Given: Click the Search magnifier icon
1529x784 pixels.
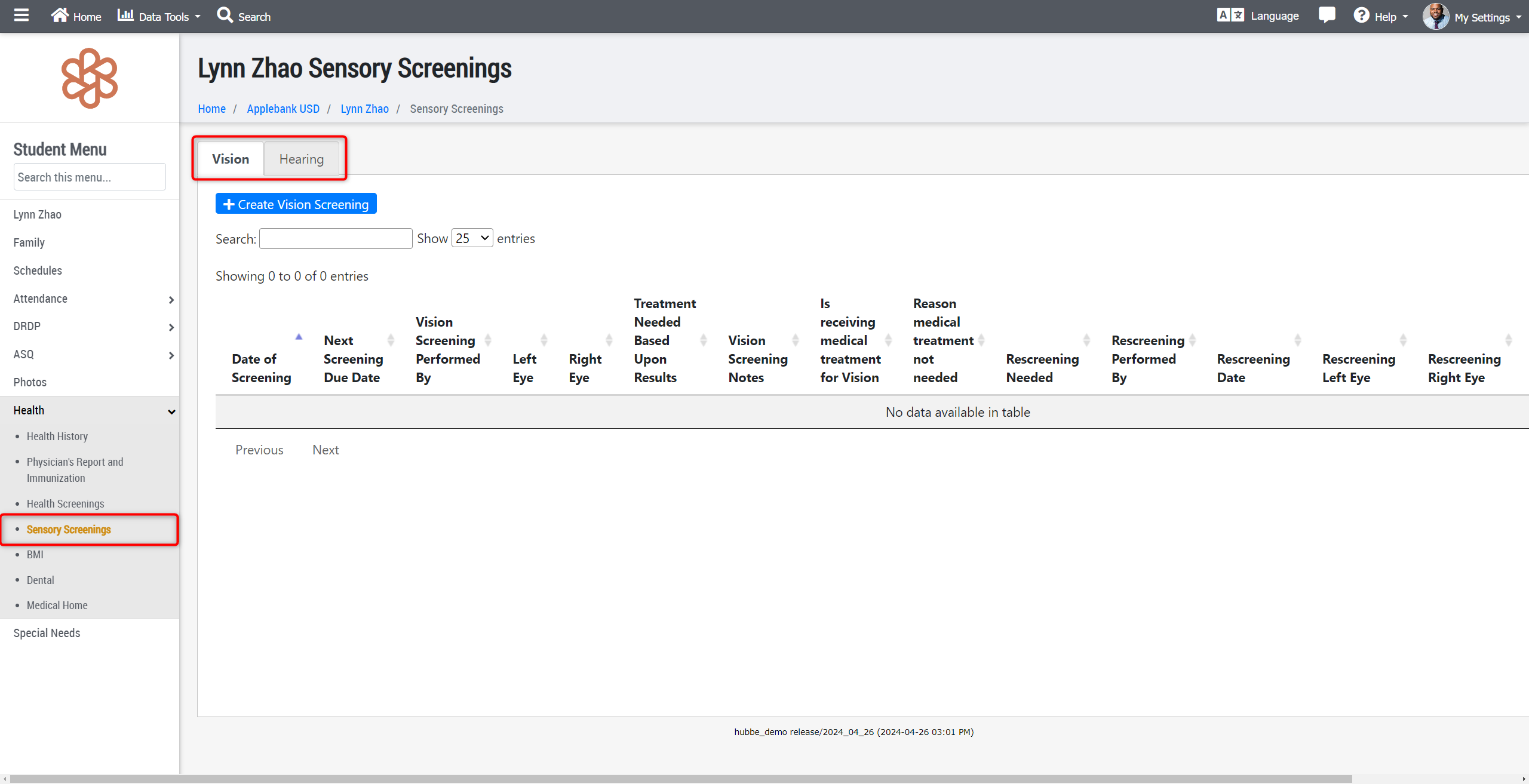Looking at the screenshot, I should coord(225,16).
